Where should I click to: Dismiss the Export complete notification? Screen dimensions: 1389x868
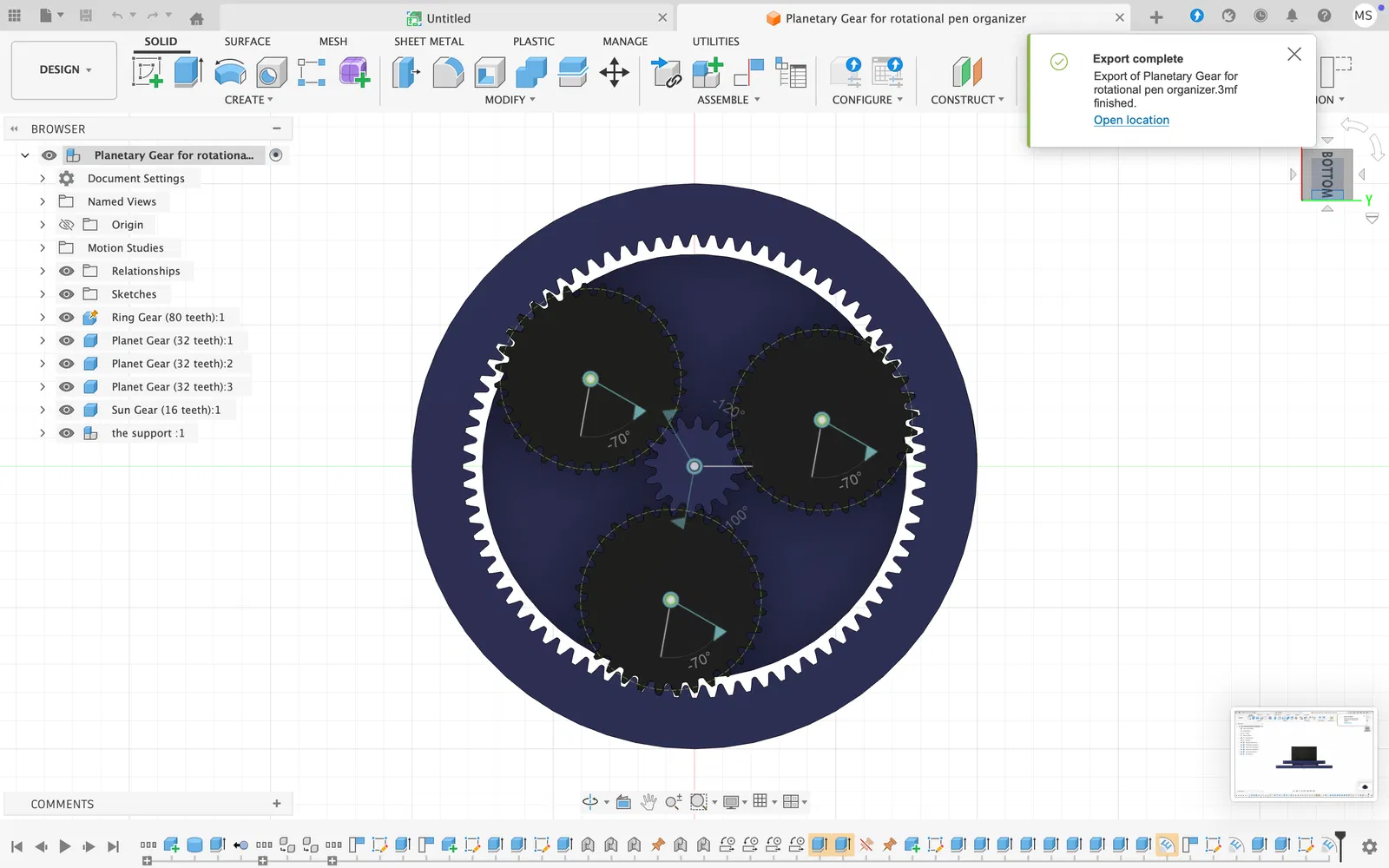pos(1294,54)
